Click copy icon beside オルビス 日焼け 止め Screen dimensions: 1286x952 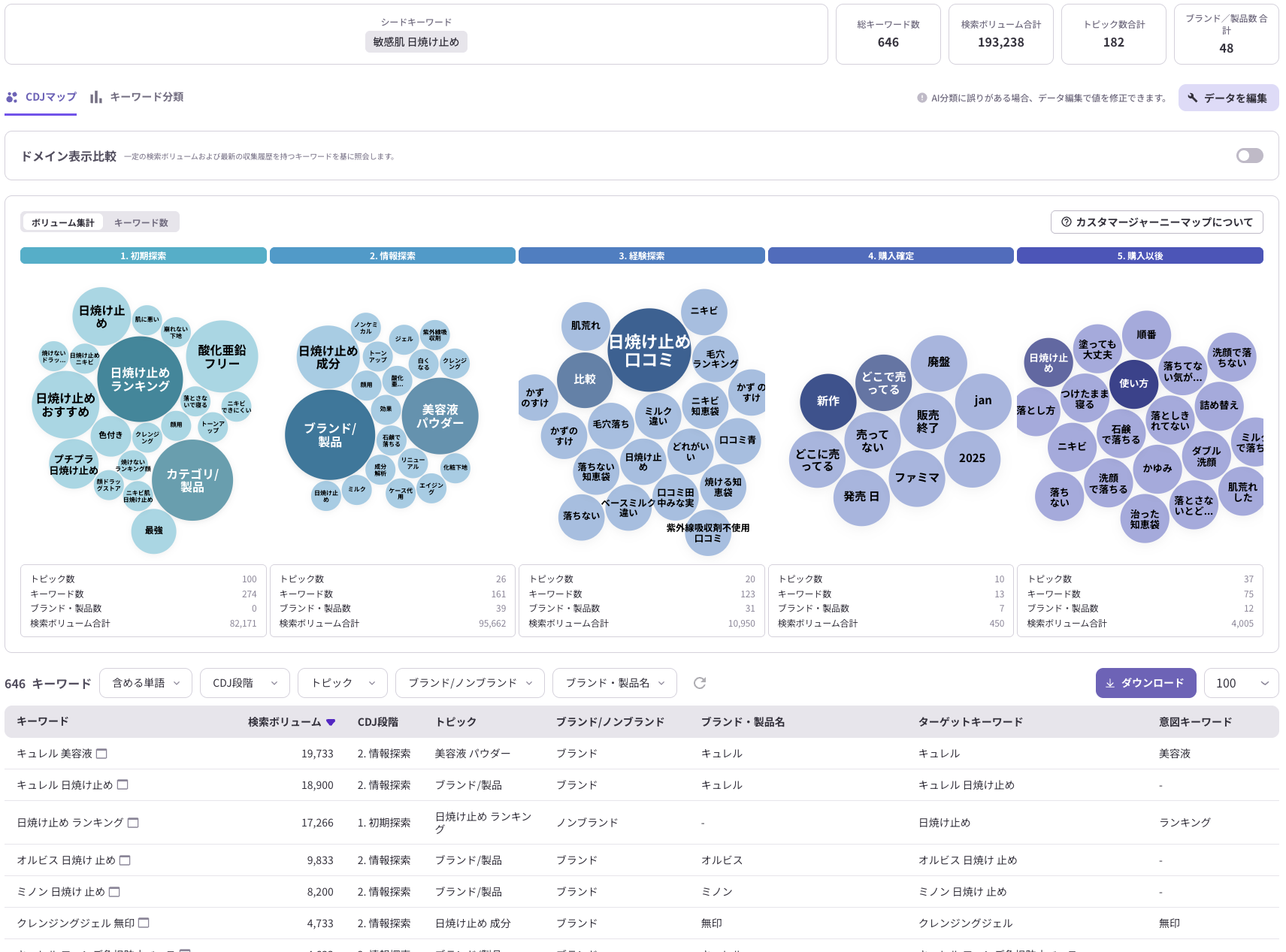126,860
